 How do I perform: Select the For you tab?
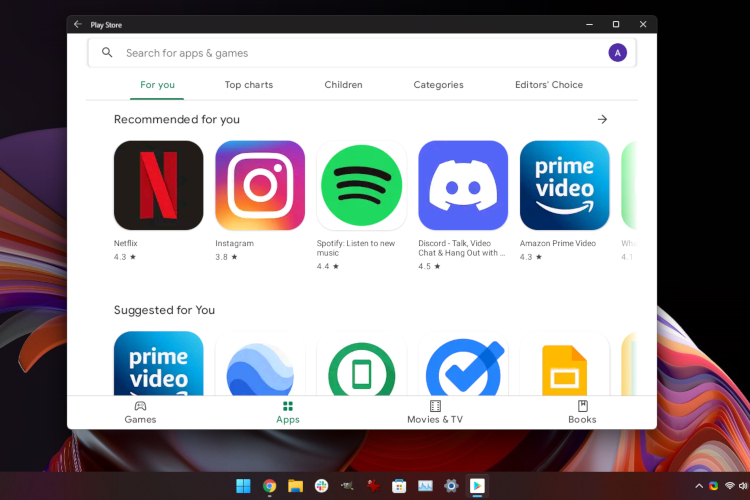pyautogui.click(x=157, y=85)
